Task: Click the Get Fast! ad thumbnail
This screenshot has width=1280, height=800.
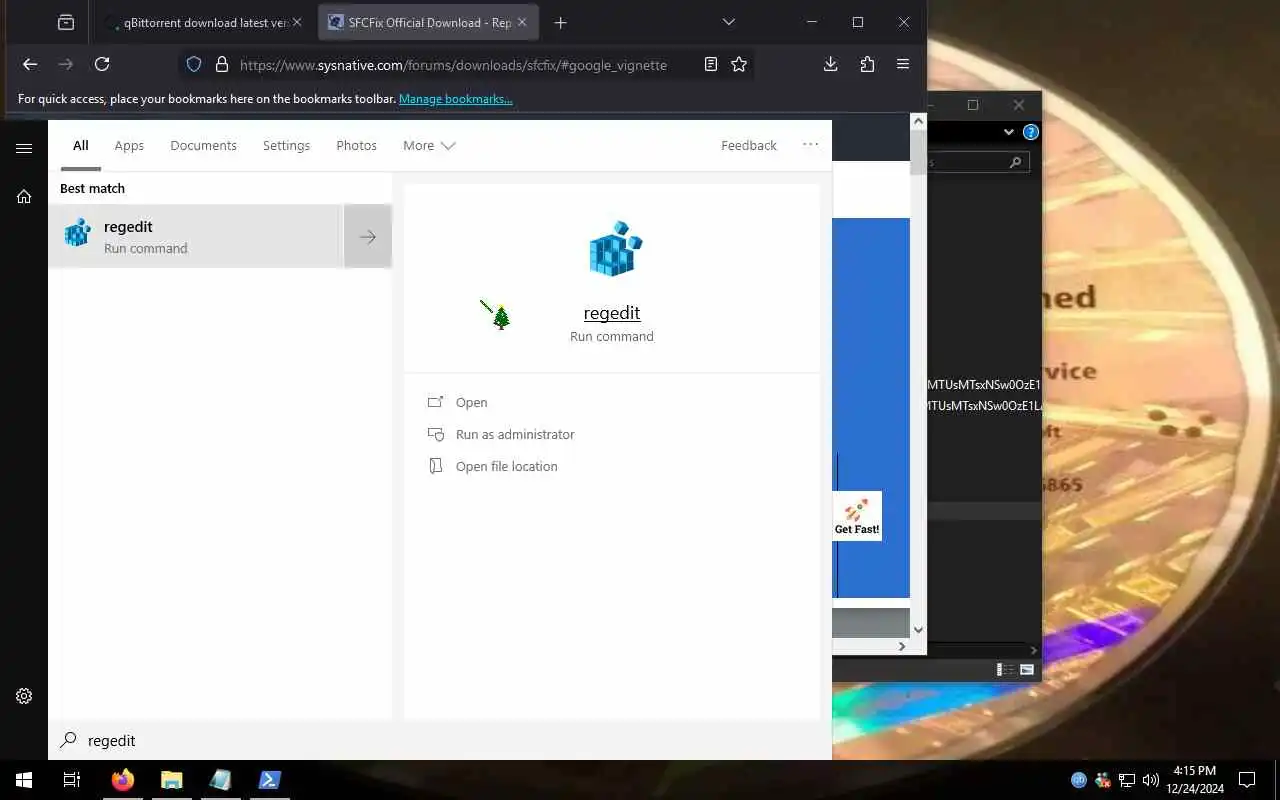Action: (857, 516)
